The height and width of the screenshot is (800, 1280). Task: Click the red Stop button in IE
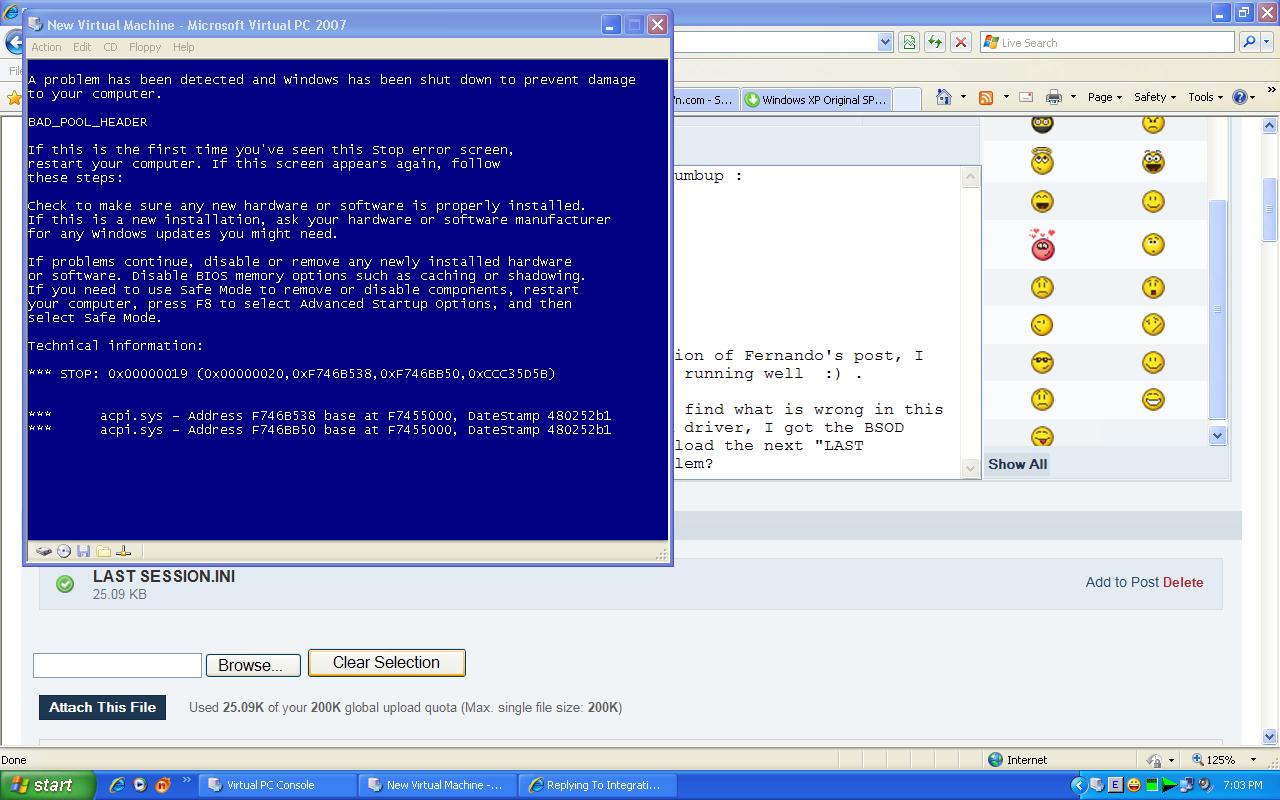click(961, 42)
